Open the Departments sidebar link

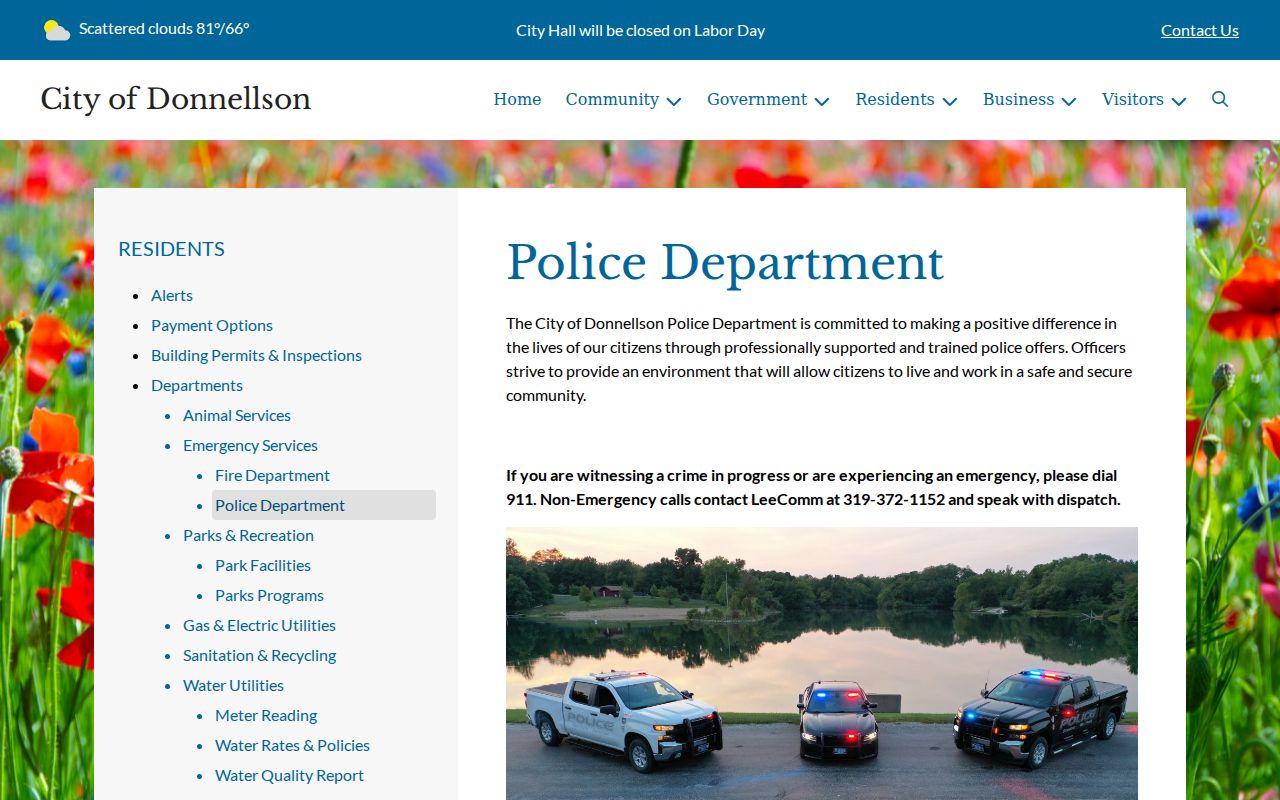[197, 385]
